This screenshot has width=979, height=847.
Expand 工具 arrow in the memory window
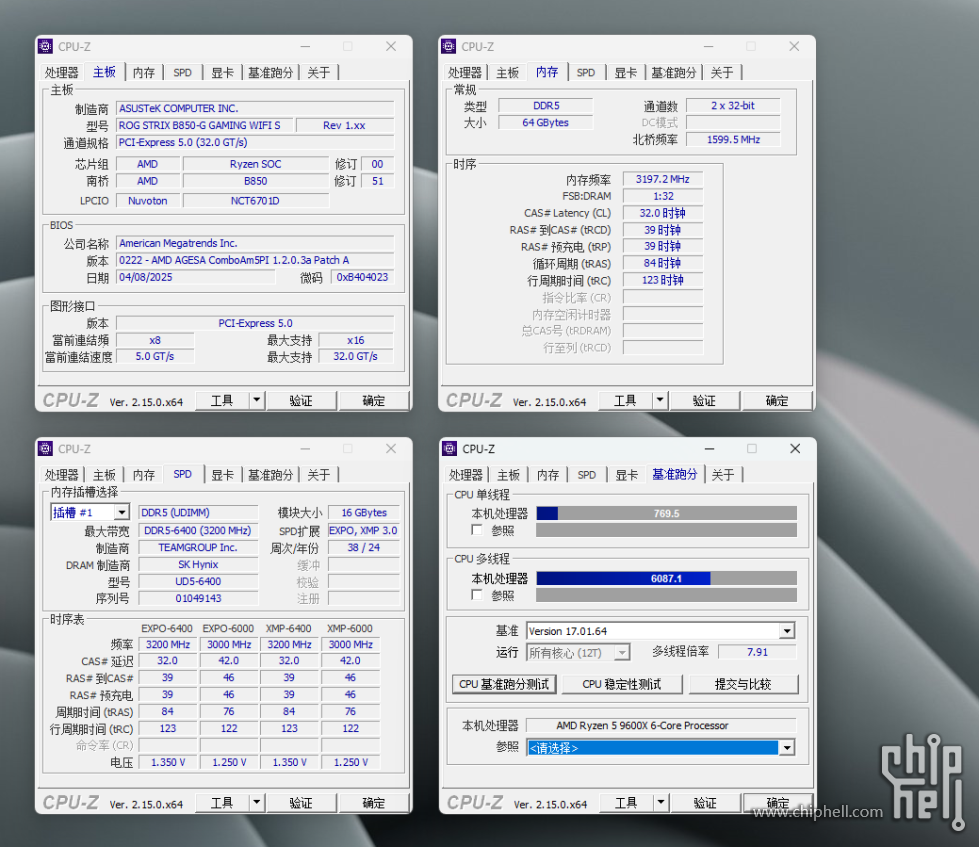click(660, 400)
